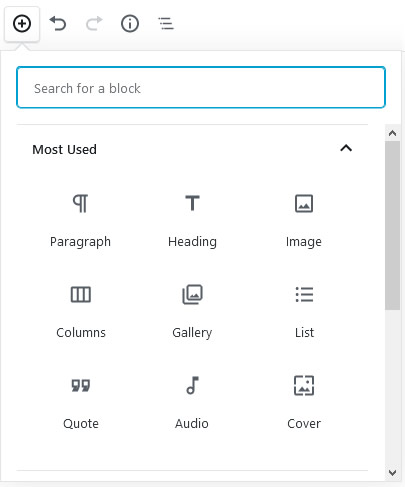Click the scrollbar down arrow
Screen dimensions: 405x487
(x=392, y=472)
